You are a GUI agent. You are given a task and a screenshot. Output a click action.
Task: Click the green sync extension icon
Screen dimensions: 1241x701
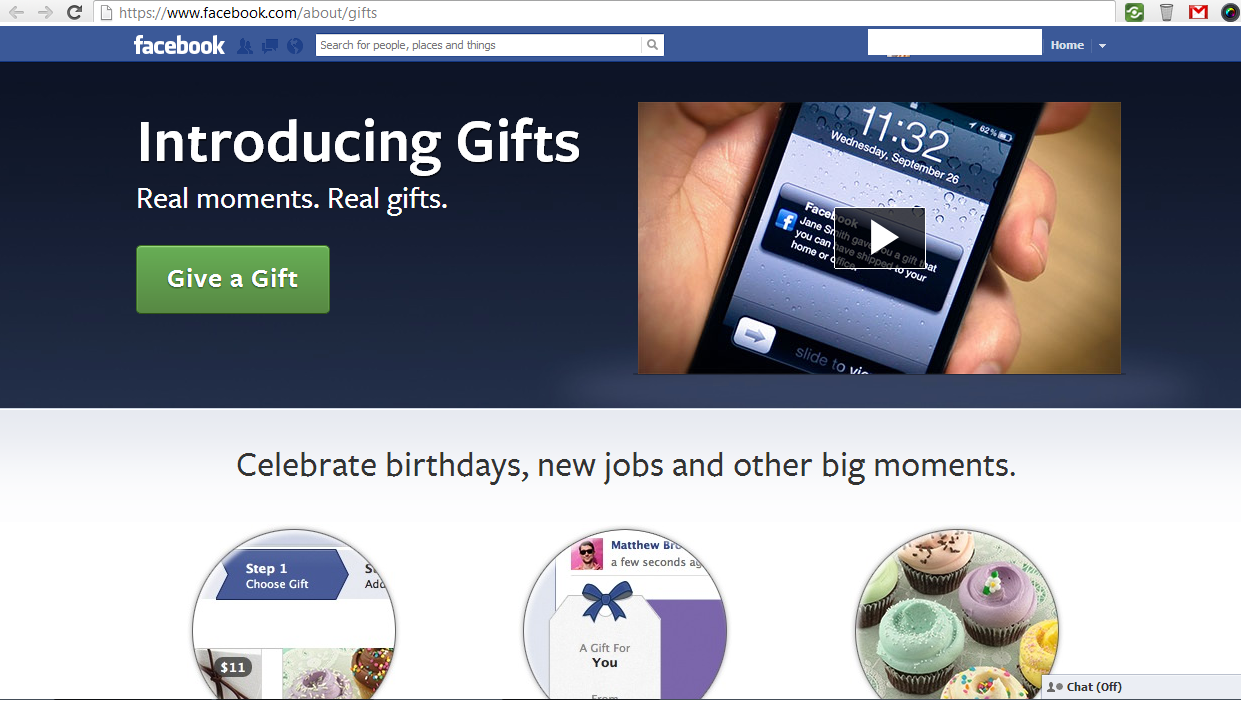[1134, 12]
